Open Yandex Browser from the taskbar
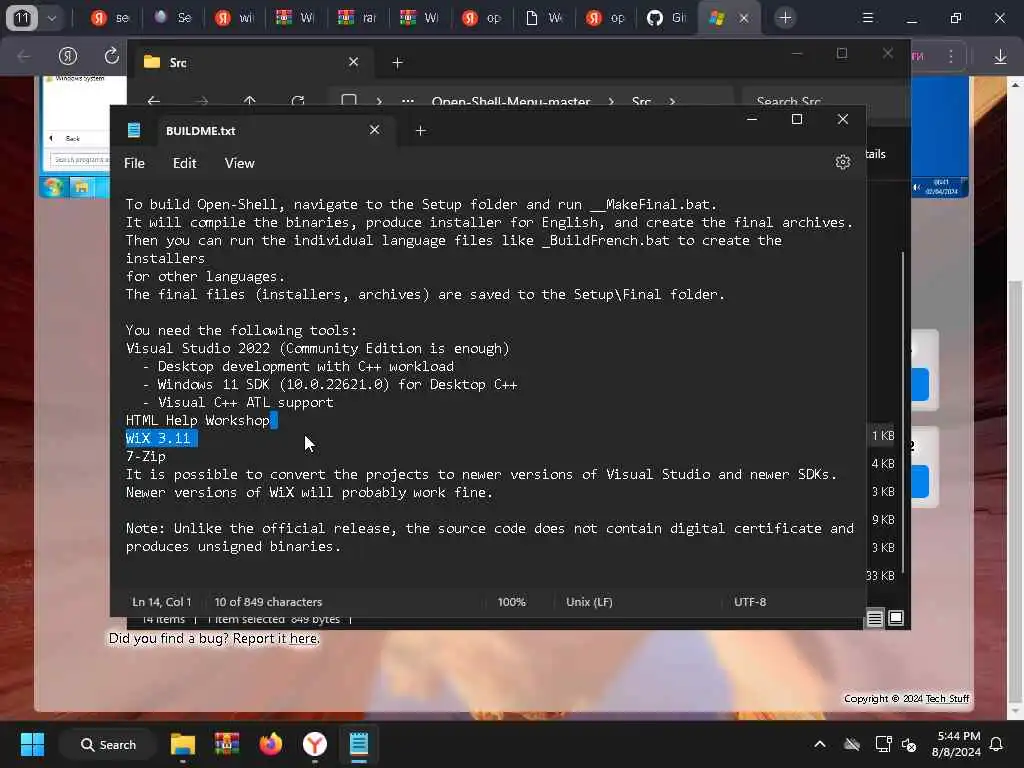The height and width of the screenshot is (768, 1024). point(315,744)
